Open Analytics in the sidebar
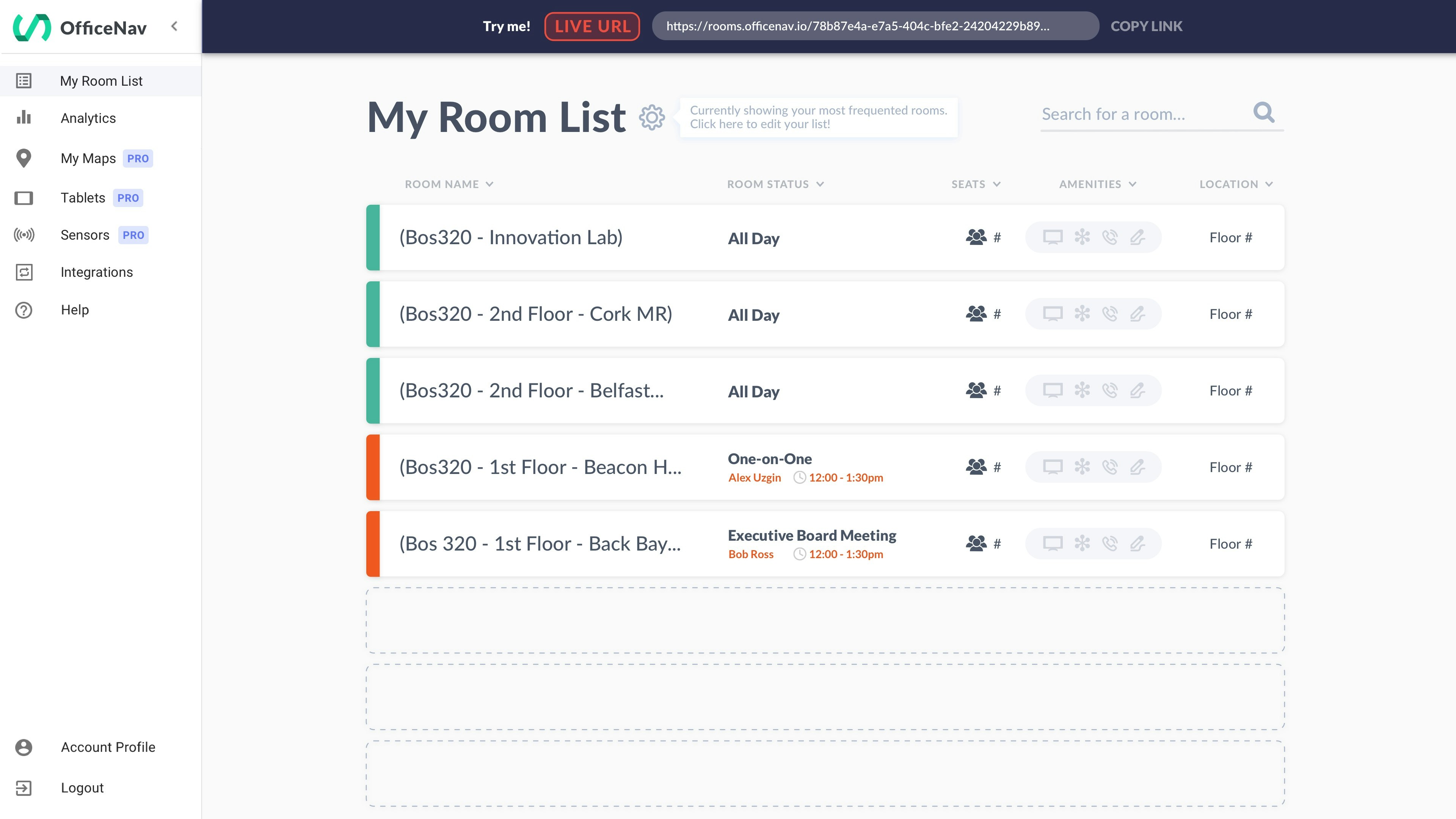 (88, 118)
